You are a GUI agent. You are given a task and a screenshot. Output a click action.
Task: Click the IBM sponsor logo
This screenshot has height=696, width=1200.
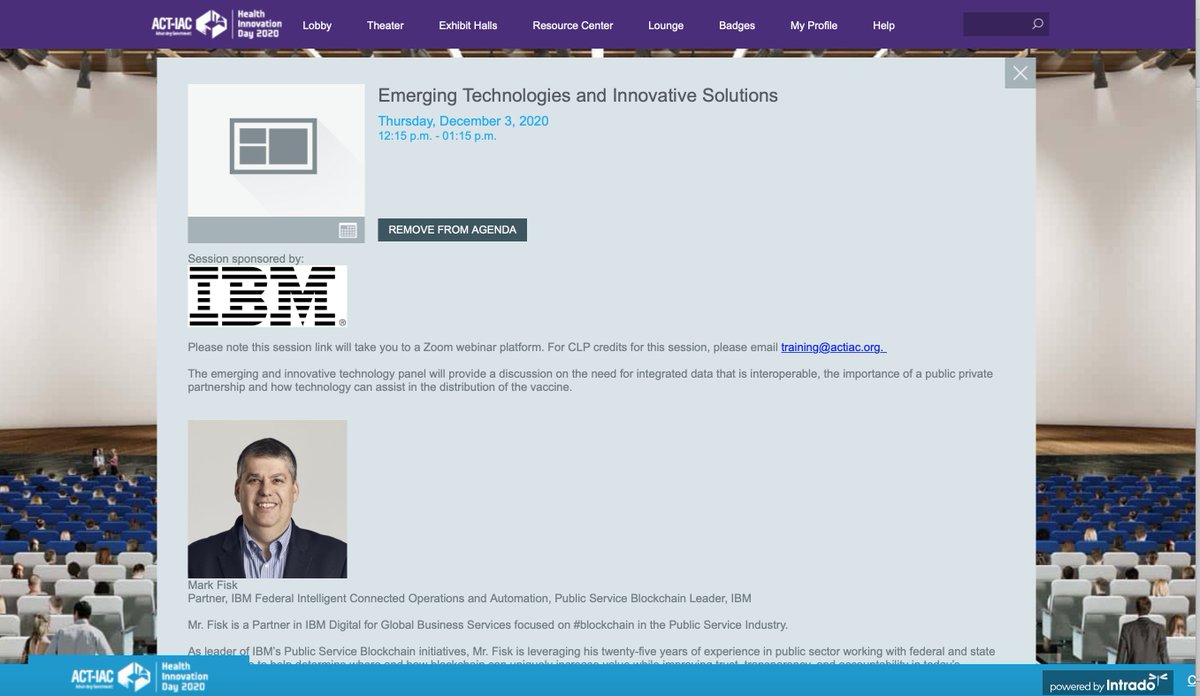click(268, 296)
